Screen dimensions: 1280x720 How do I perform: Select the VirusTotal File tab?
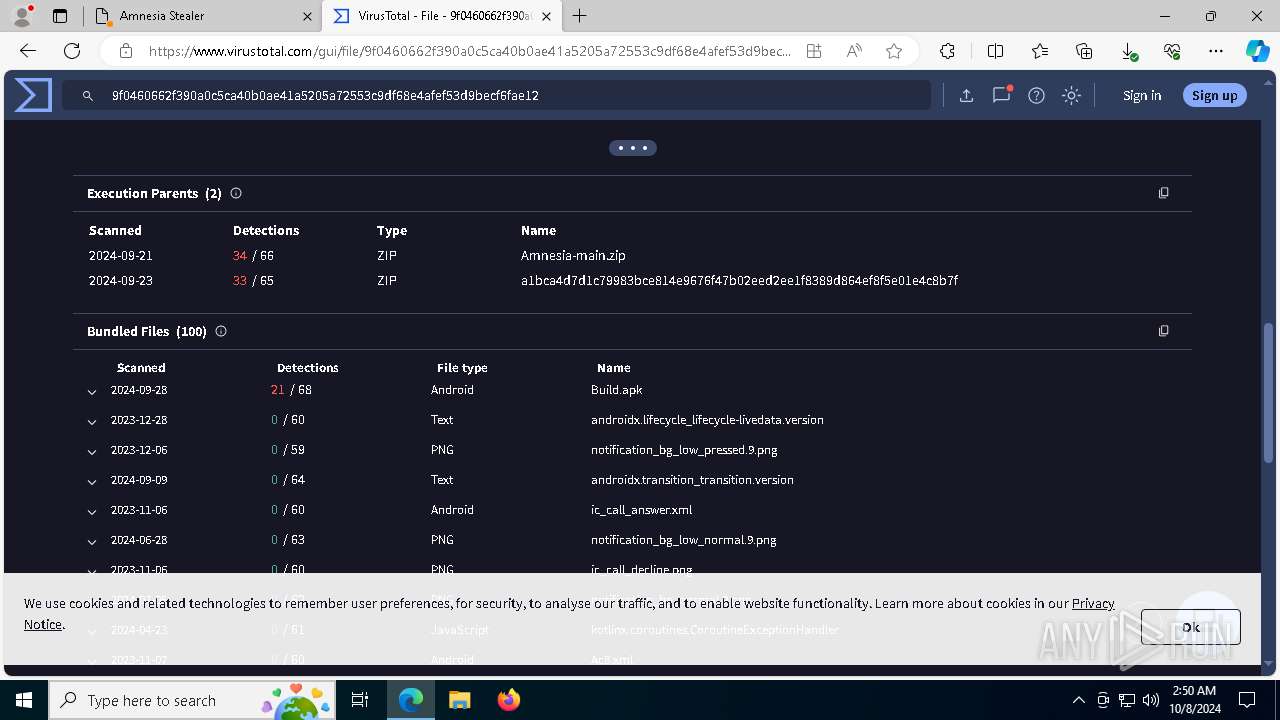tap(443, 16)
